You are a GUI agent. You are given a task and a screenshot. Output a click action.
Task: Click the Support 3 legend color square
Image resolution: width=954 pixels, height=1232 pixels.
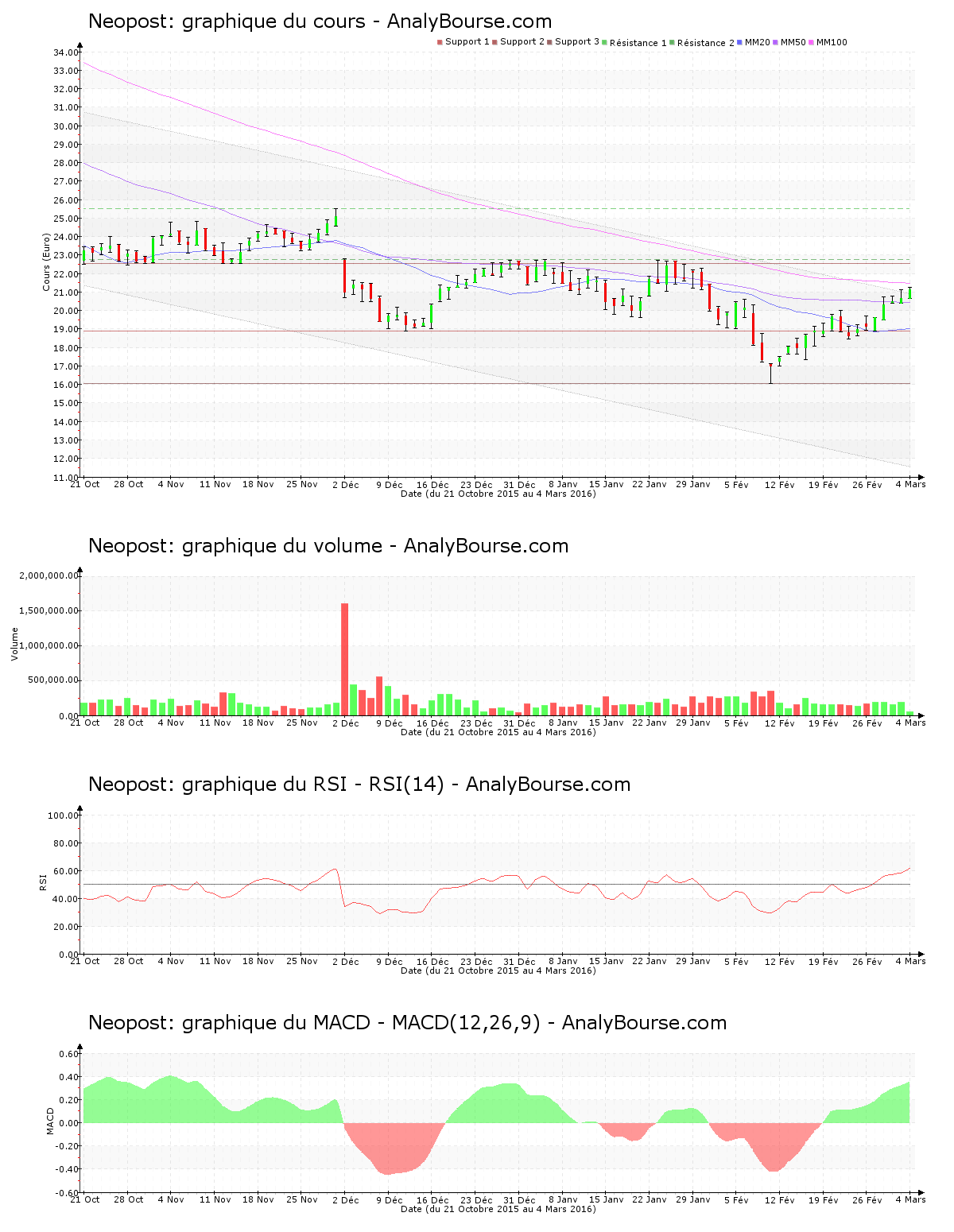tap(549, 42)
